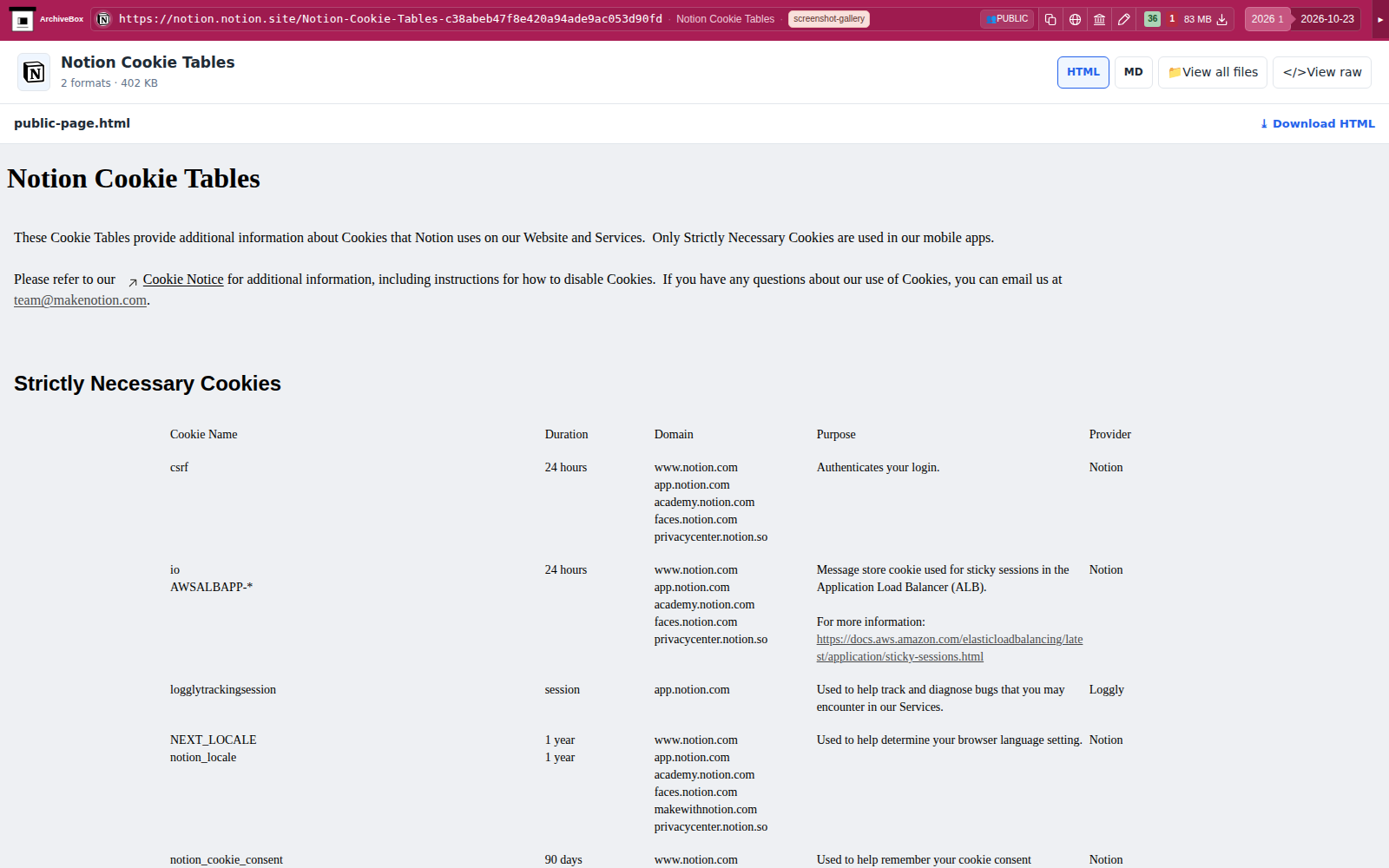Viewport: 1389px width, 868px height.
Task: Click 'Authenticates your login.' purpose text
Action: pyautogui.click(x=878, y=467)
